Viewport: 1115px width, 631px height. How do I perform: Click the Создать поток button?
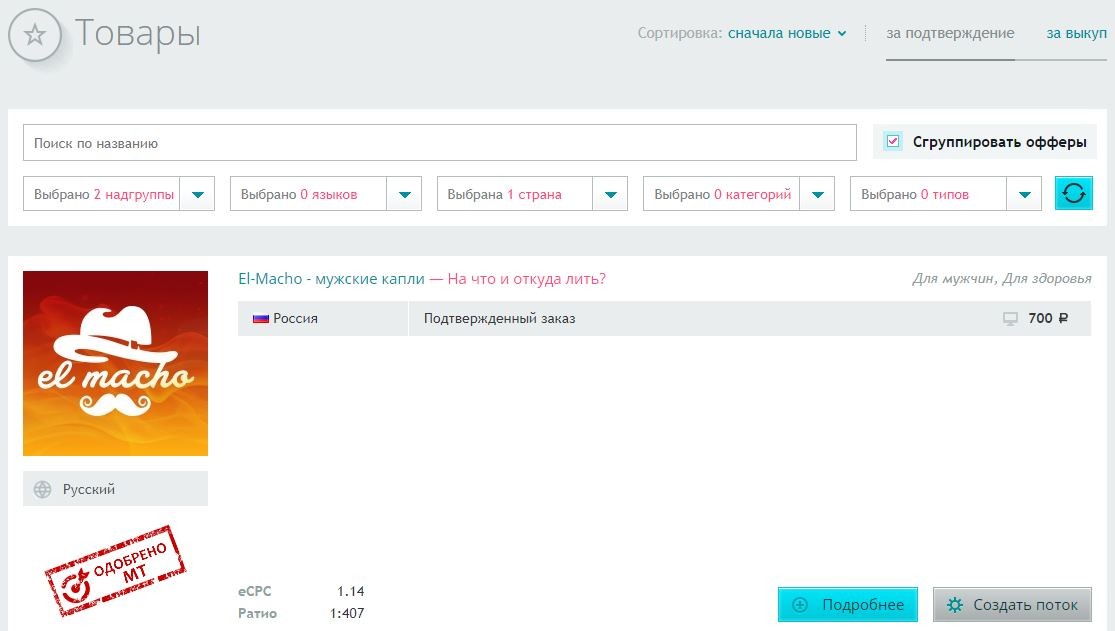(x=1013, y=605)
